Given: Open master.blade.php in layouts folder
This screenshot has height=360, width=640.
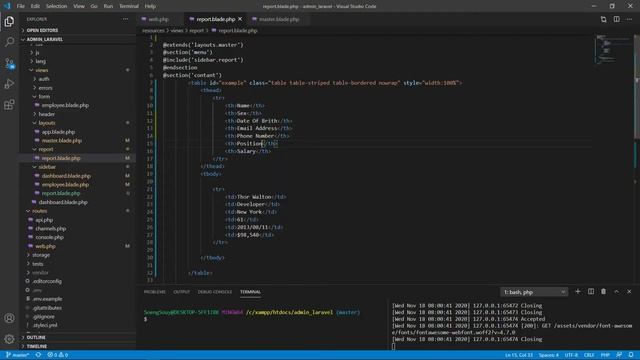Looking at the screenshot, I should click(62, 140).
